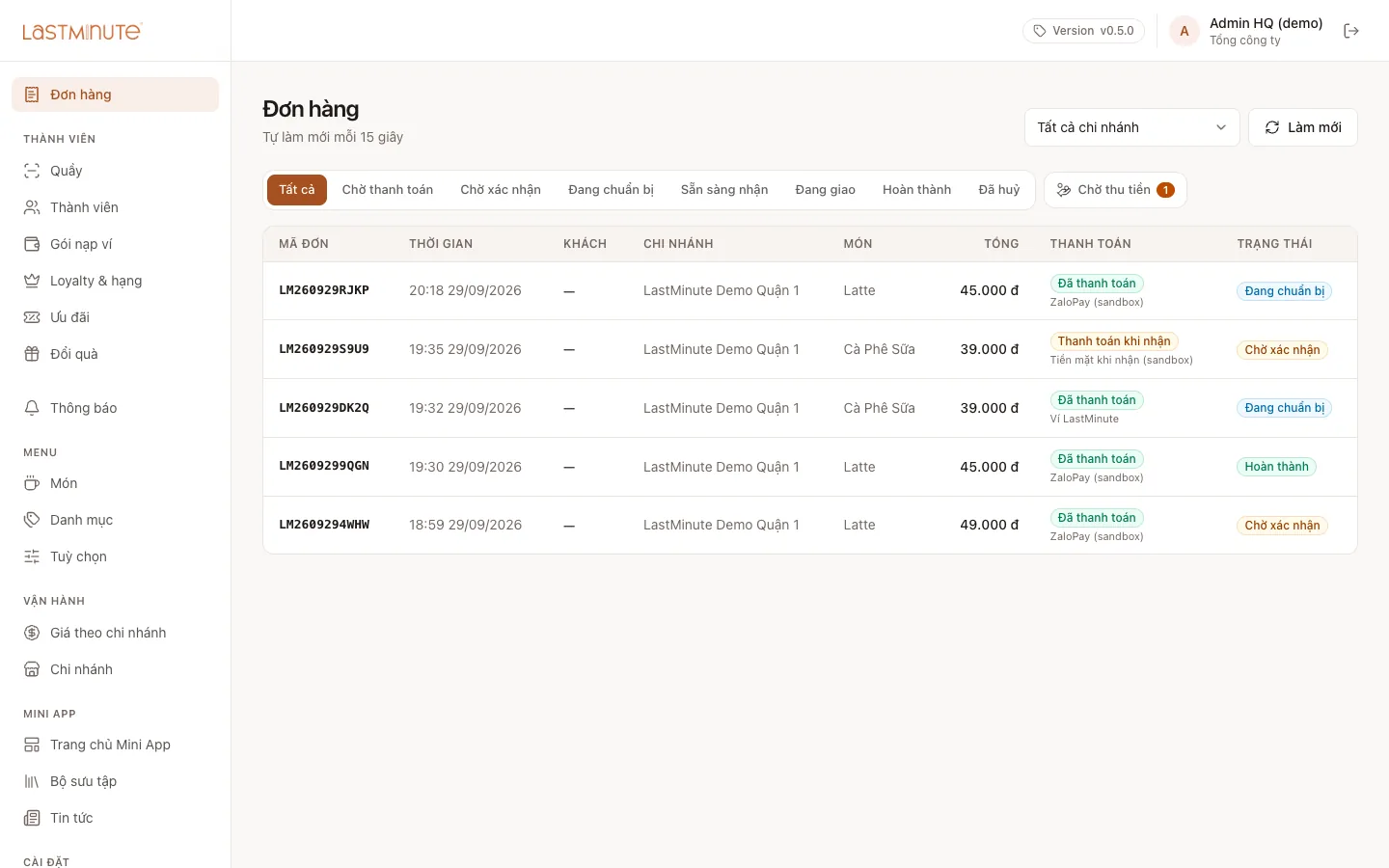Click the Thông báo bell icon
The height and width of the screenshot is (868, 1389).
(x=32, y=408)
